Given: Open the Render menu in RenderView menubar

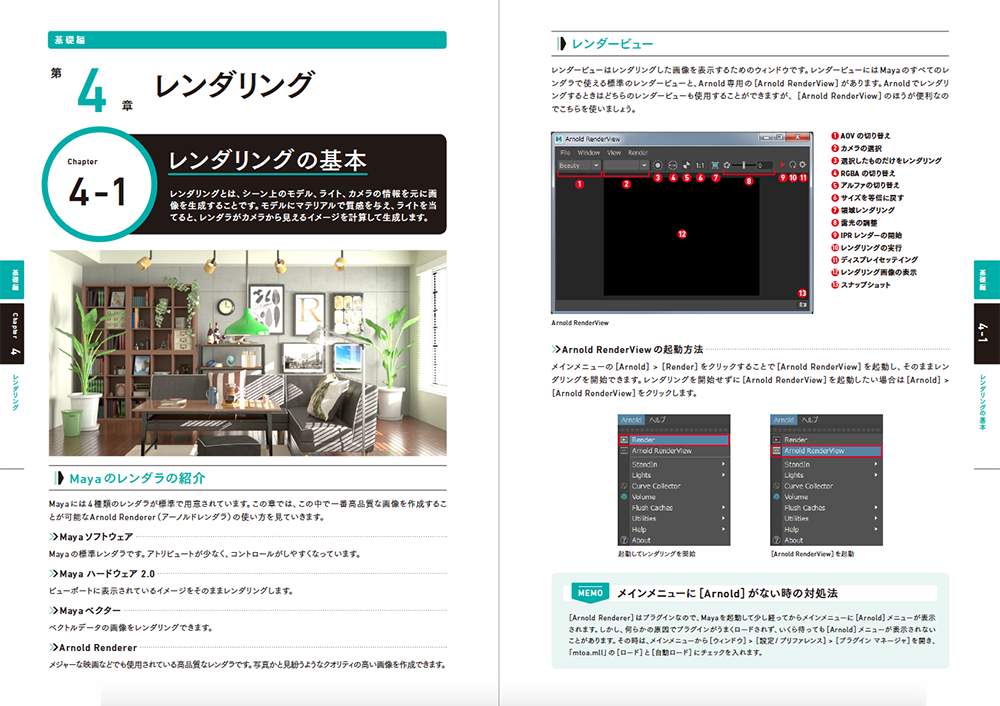Looking at the screenshot, I should [x=637, y=152].
